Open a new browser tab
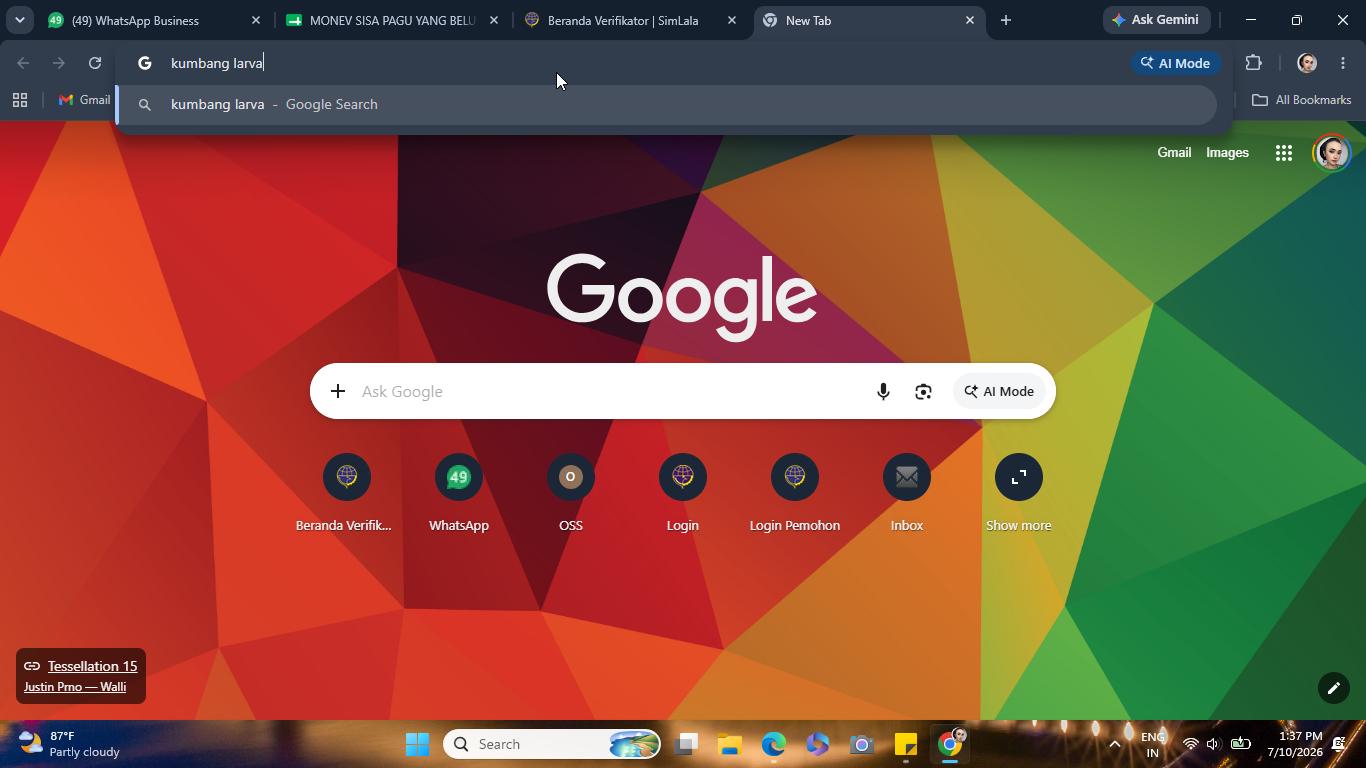Screen dimensions: 1366x768 (1006, 20)
